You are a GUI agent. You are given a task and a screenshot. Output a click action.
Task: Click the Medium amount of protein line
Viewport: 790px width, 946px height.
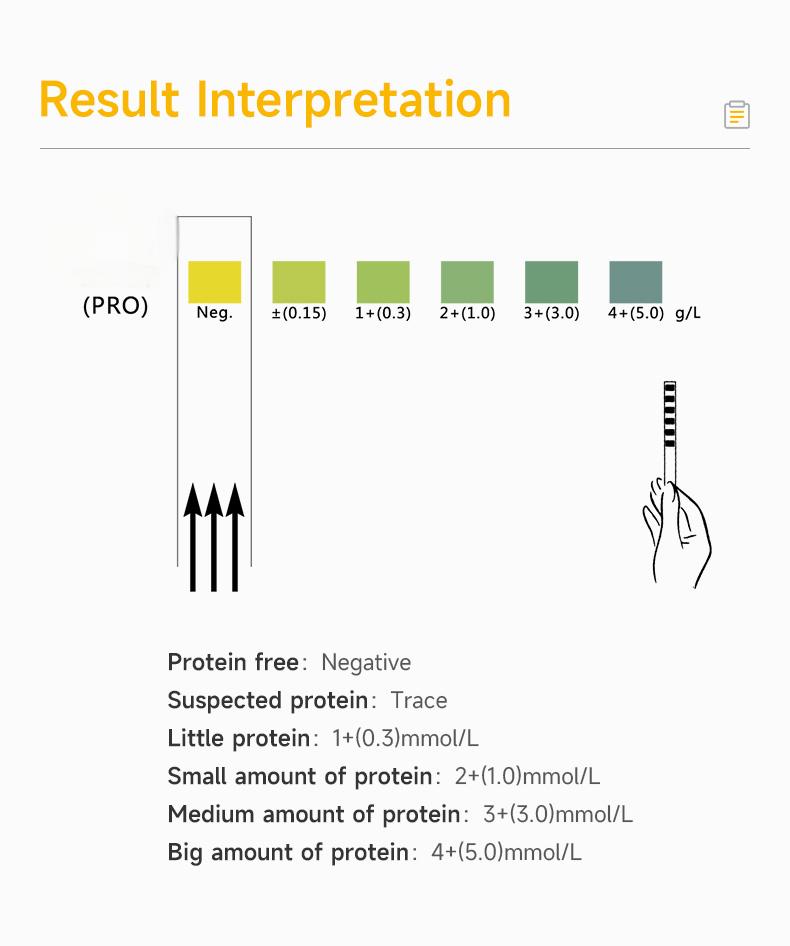pos(400,814)
